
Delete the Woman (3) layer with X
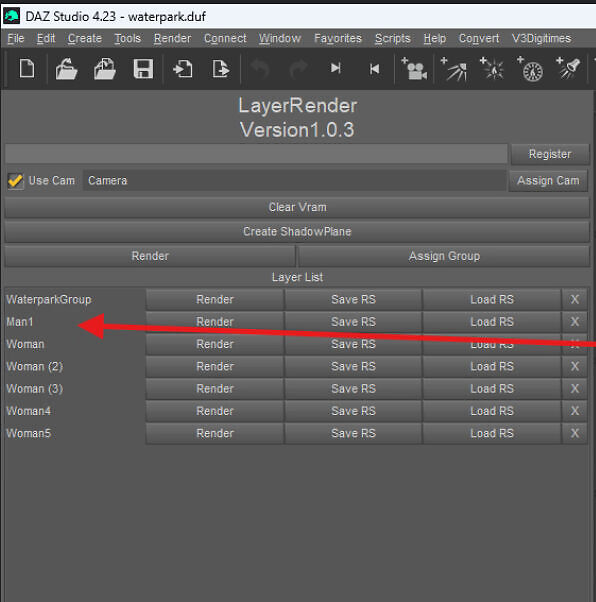click(574, 389)
